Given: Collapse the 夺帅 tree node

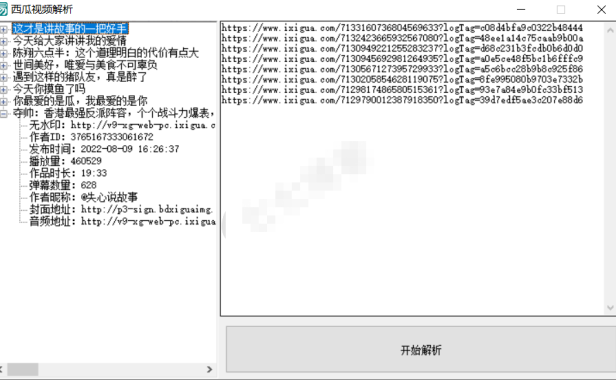Looking at the screenshot, I should [x=4, y=114].
